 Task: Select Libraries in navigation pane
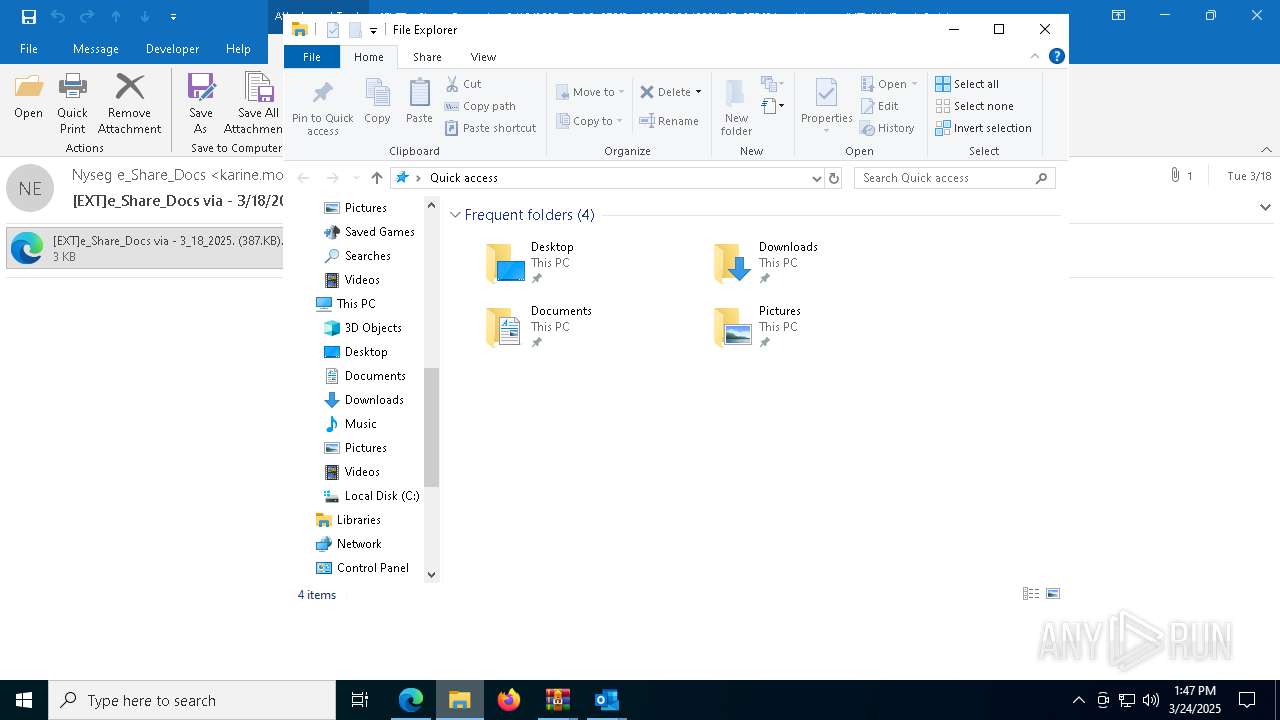[x=348, y=520]
